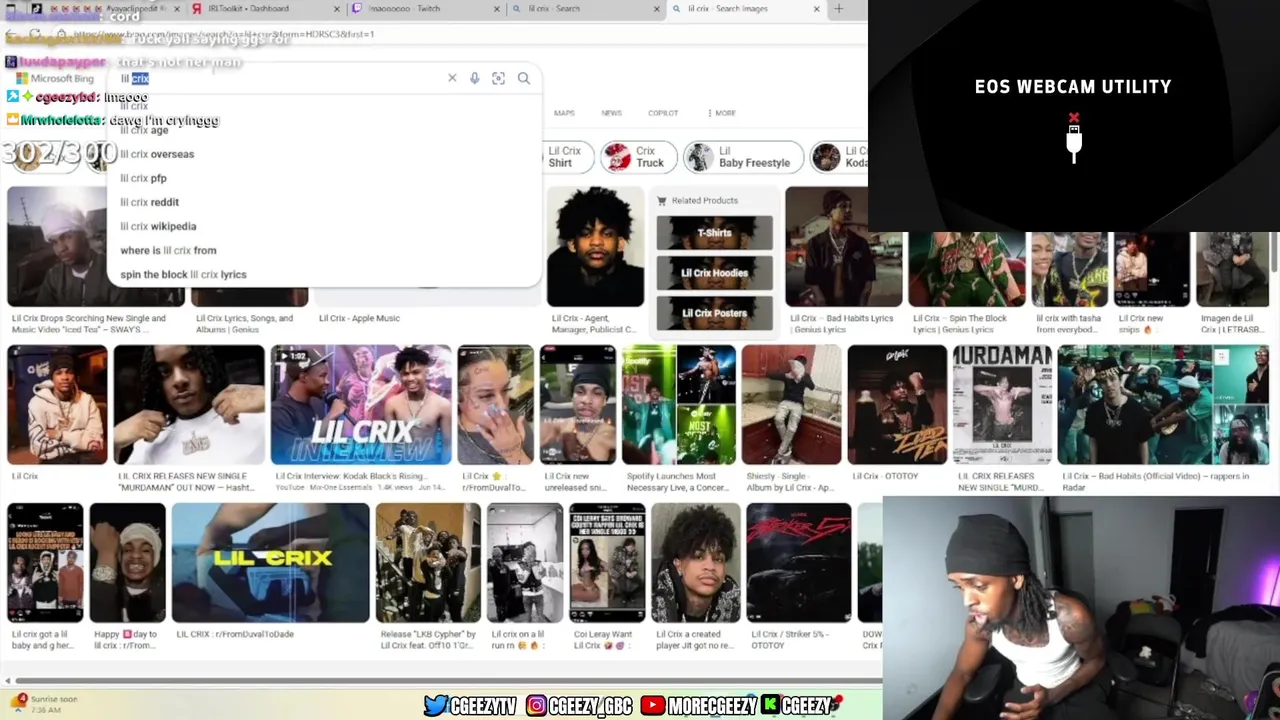Open the MURDAMAN single cover thumbnail
This screenshot has height=720, width=1280.
click(1002, 405)
